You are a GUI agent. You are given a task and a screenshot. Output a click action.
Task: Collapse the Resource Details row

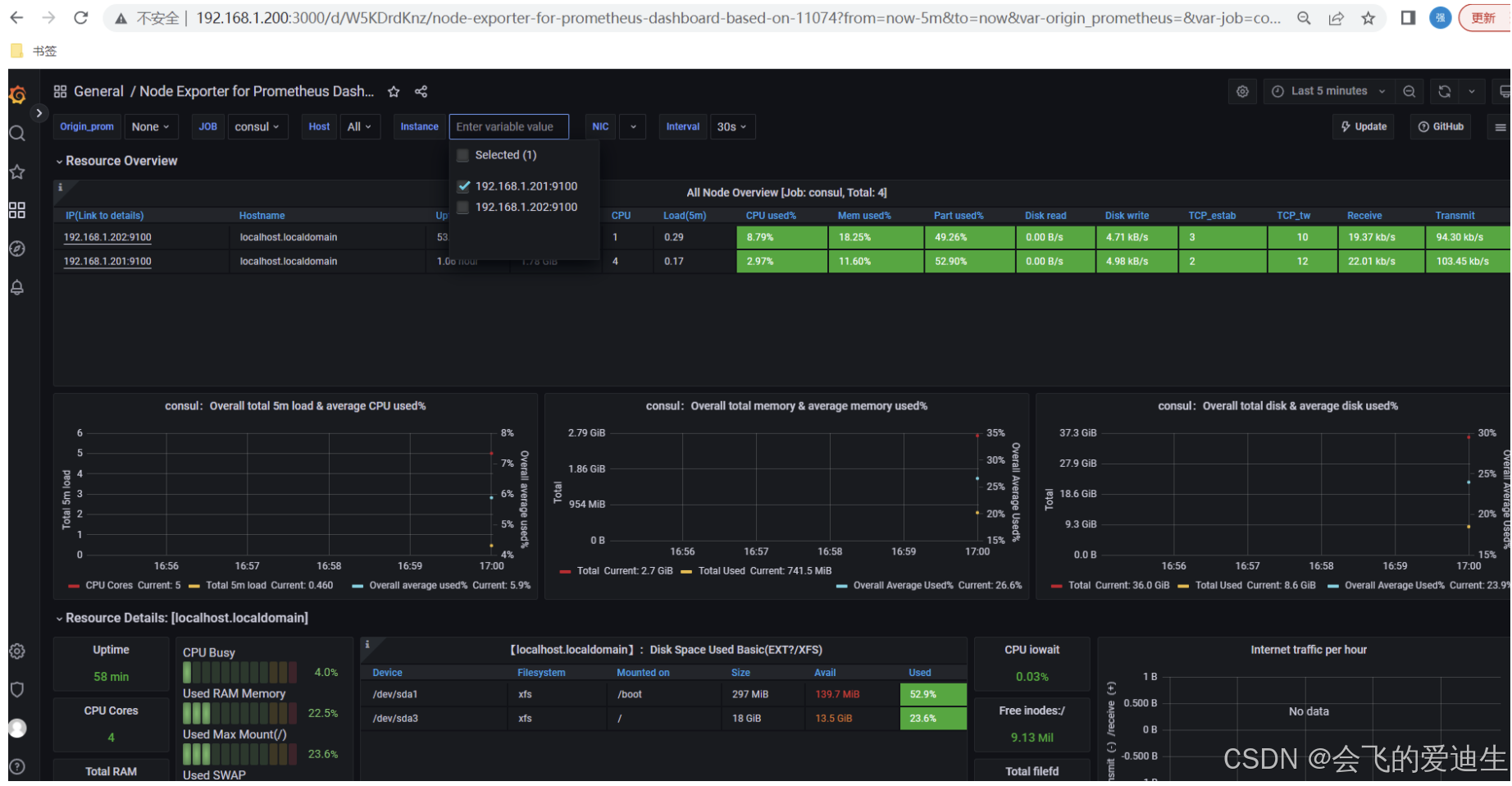tap(182, 618)
